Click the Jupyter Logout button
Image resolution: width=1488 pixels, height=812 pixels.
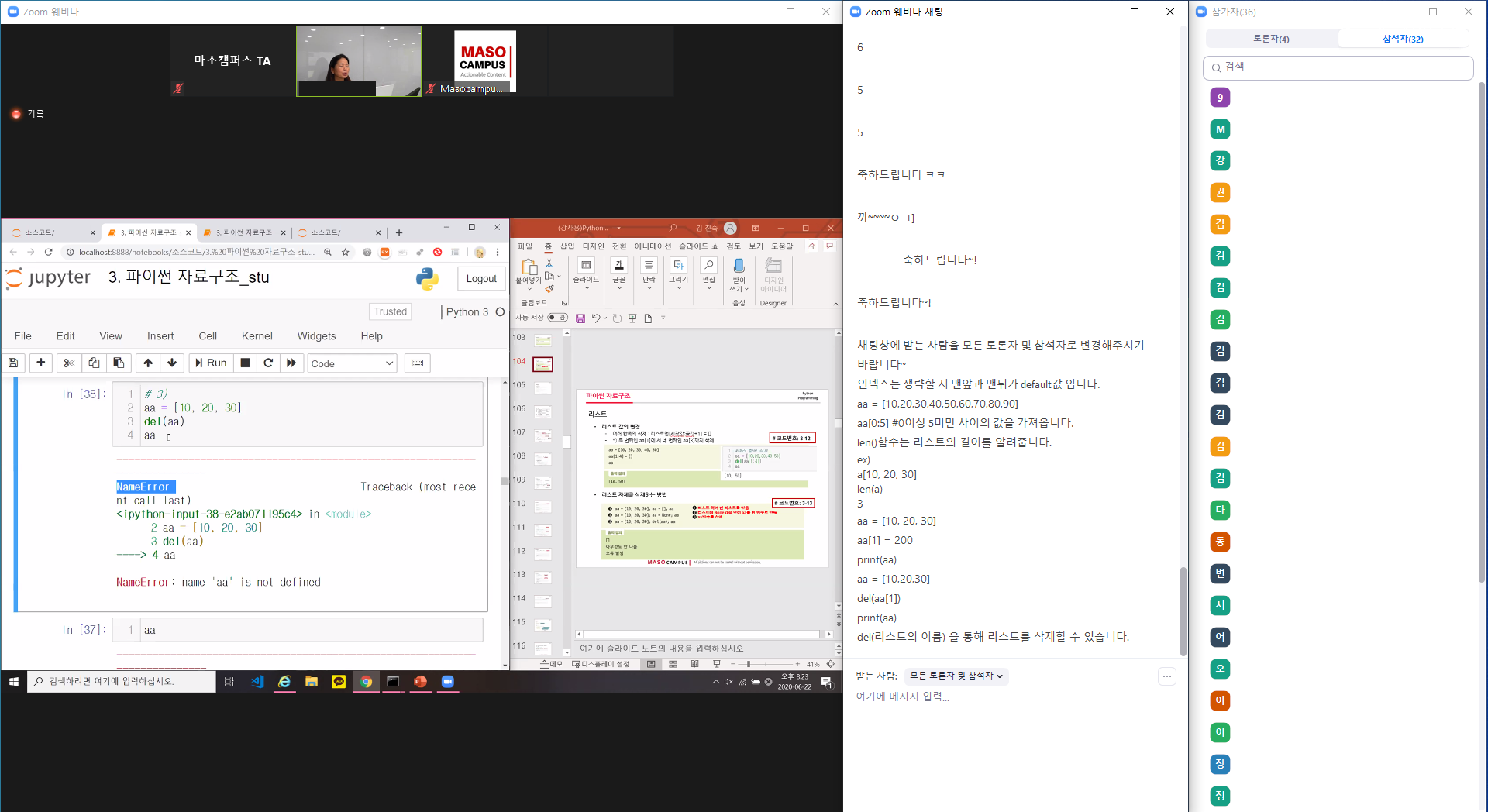tap(480, 279)
